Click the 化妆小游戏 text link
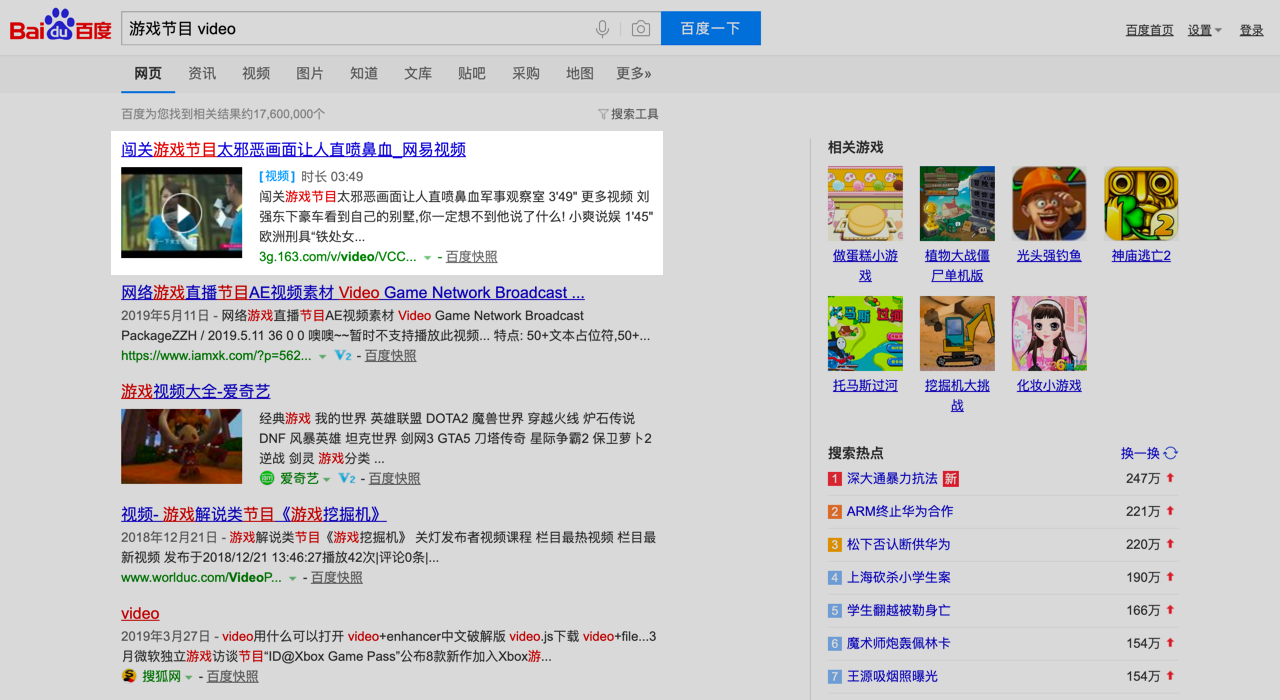This screenshot has height=700, width=1280. point(1049,385)
